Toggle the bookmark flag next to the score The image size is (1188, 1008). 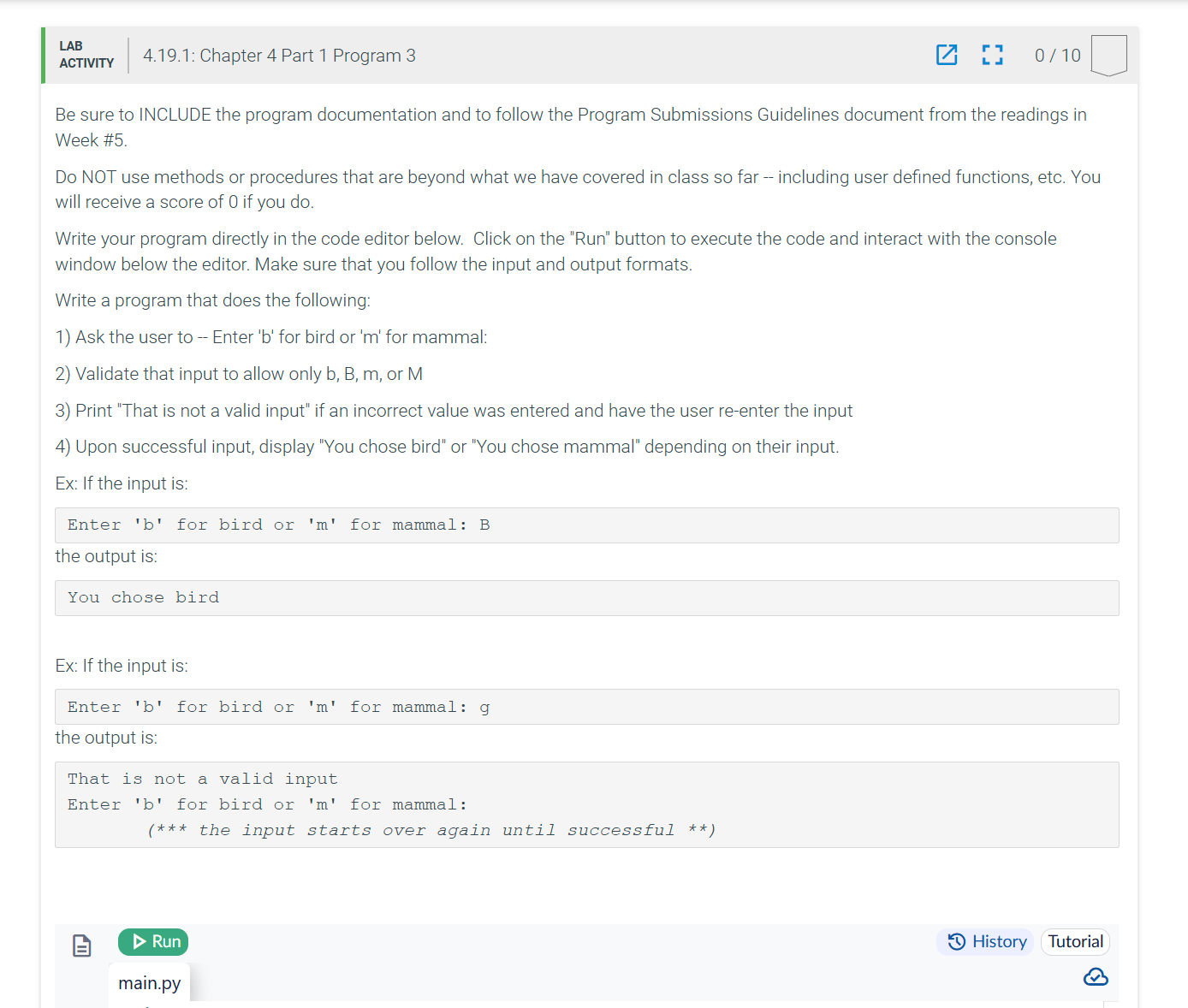pos(1108,54)
